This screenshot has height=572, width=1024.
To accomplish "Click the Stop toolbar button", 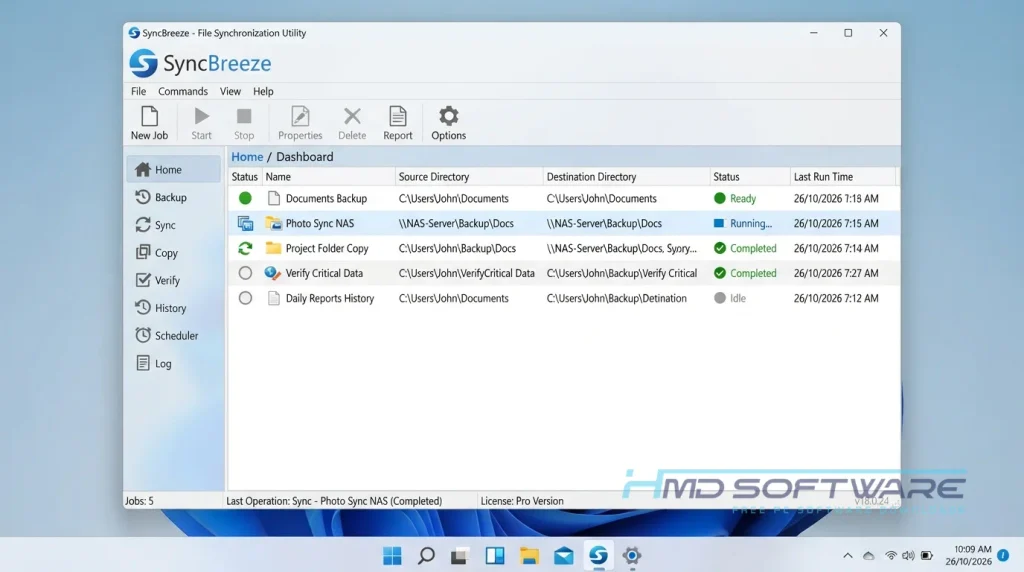I will click(244, 123).
